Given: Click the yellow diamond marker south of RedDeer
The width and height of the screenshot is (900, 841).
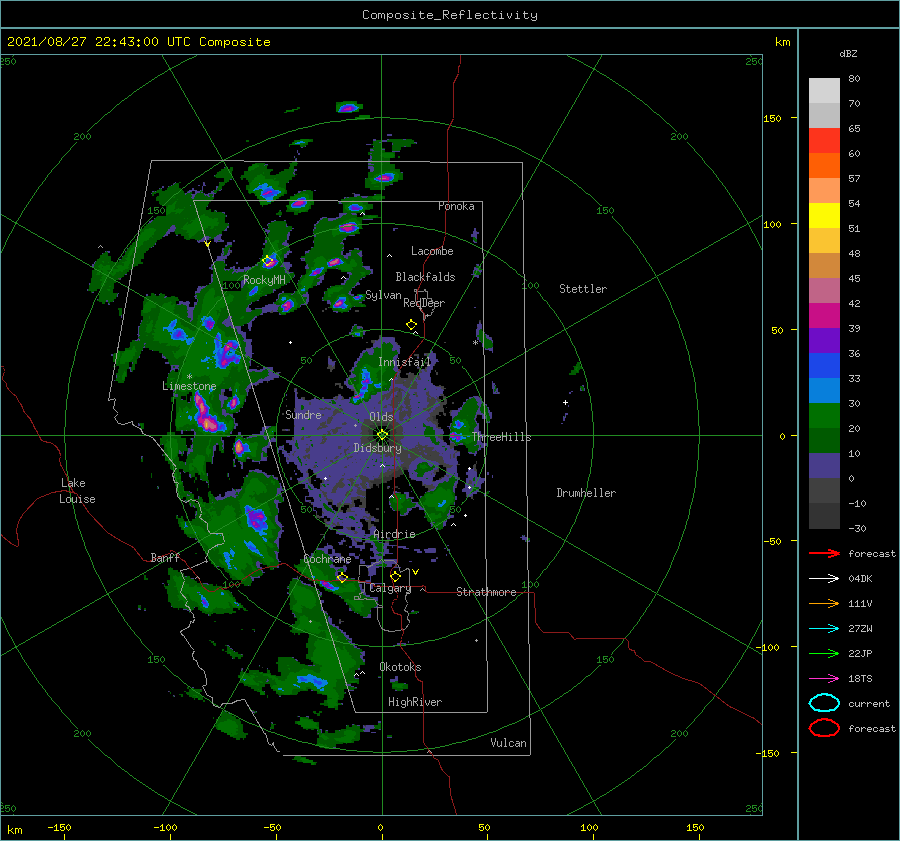Looking at the screenshot, I should (411, 325).
